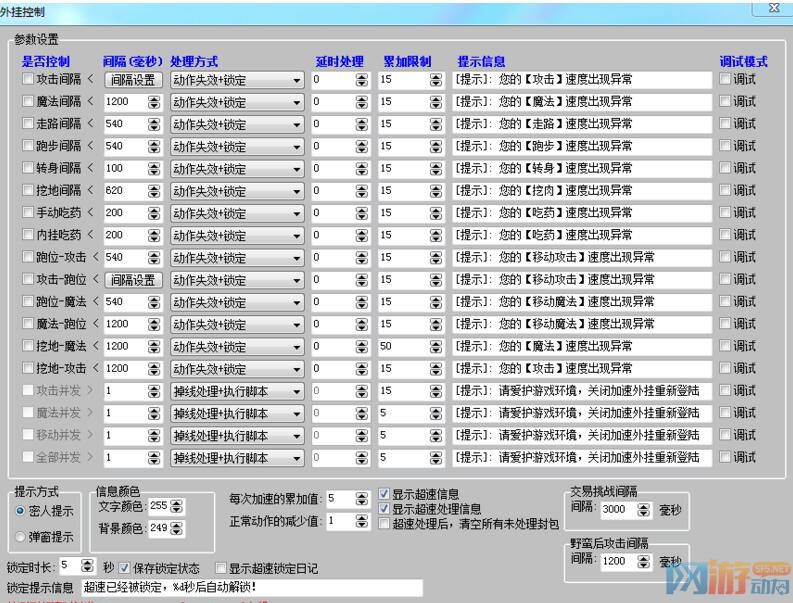Enable 调试 checkbox for the 魔法间隔 row
Image resolution: width=793 pixels, height=603 pixels.
[725, 102]
